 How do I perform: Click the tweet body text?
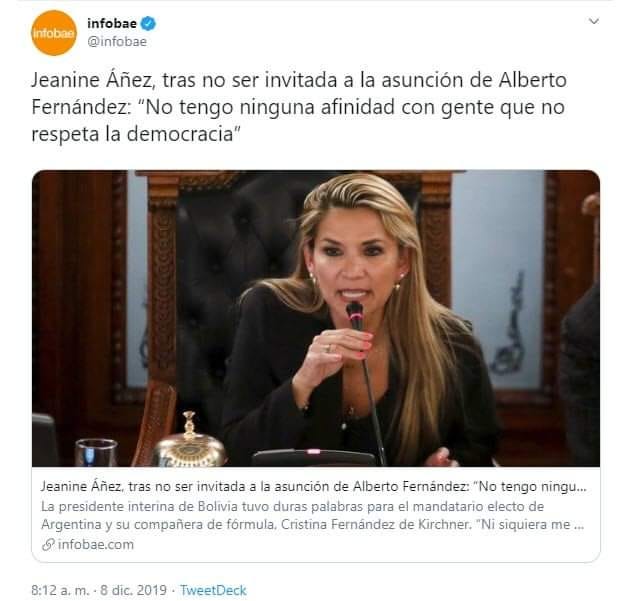click(x=299, y=107)
